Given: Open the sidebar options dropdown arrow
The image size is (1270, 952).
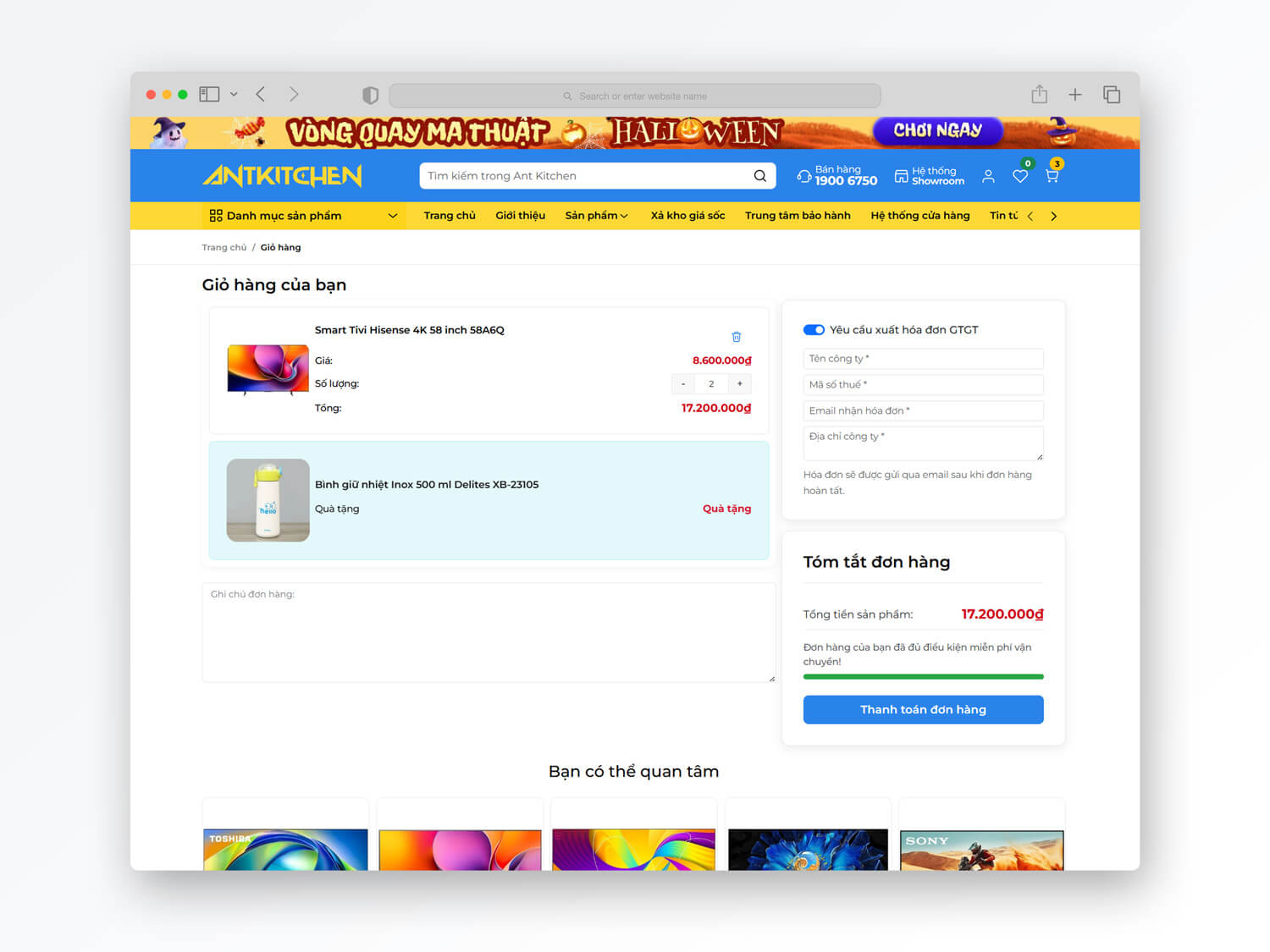Looking at the screenshot, I should point(234,95).
